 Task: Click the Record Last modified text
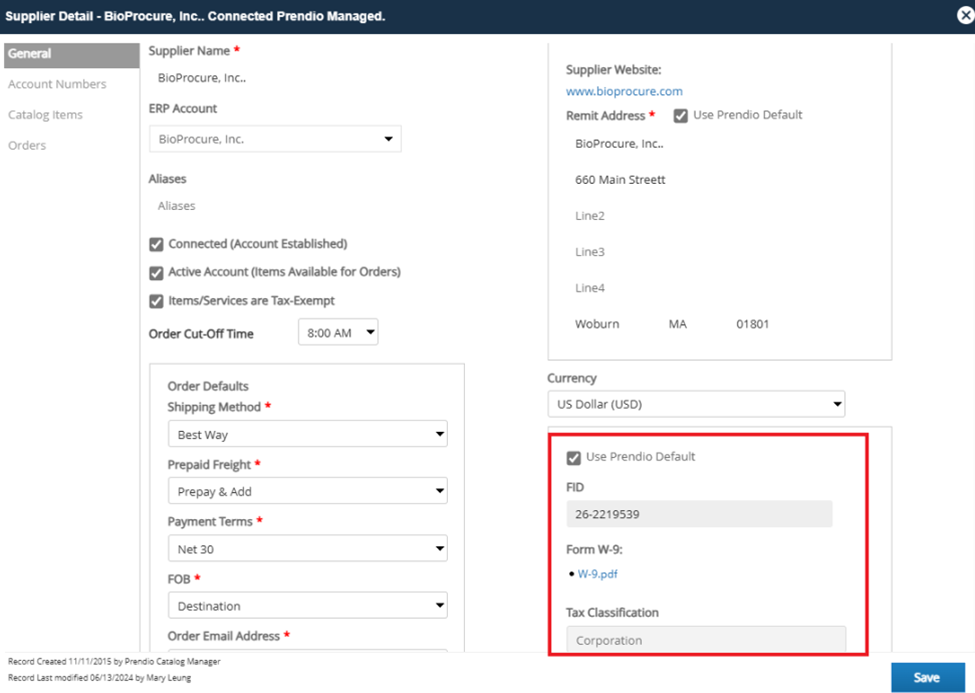click(x=99, y=677)
